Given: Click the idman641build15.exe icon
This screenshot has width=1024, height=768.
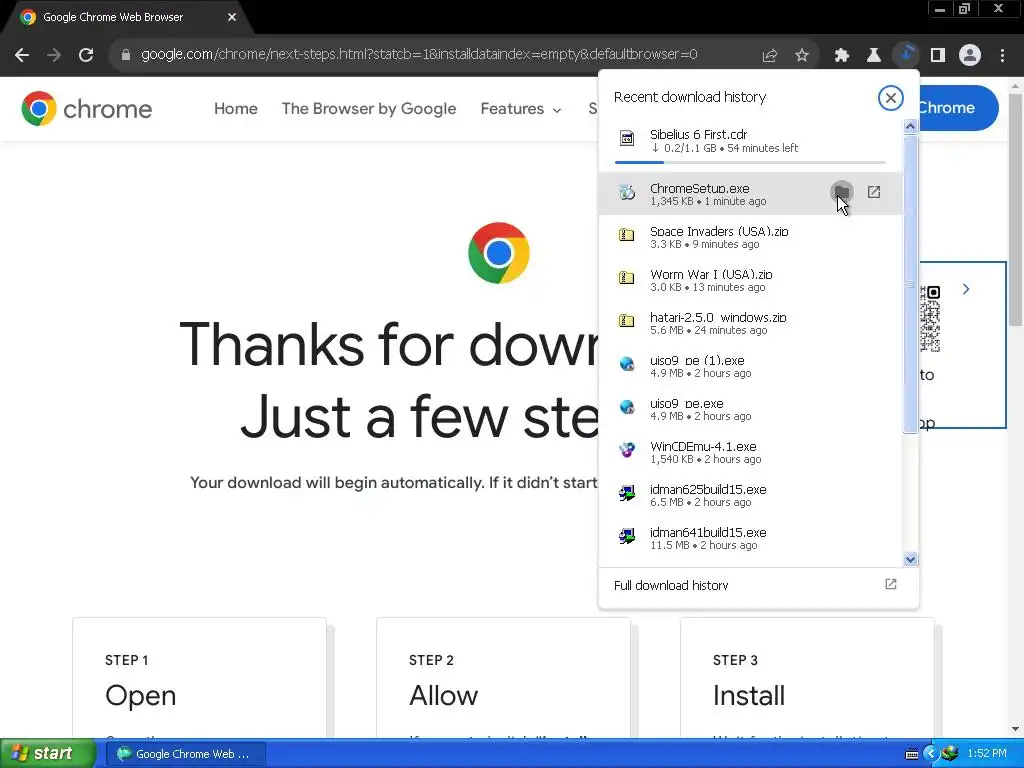Looking at the screenshot, I should coord(626,536).
